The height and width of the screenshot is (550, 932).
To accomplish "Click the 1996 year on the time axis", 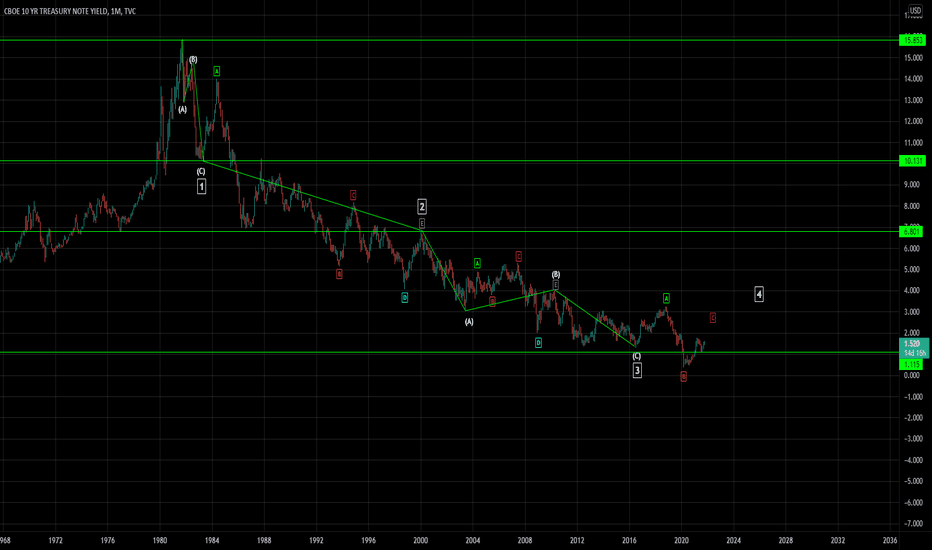I will click(369, 540).
